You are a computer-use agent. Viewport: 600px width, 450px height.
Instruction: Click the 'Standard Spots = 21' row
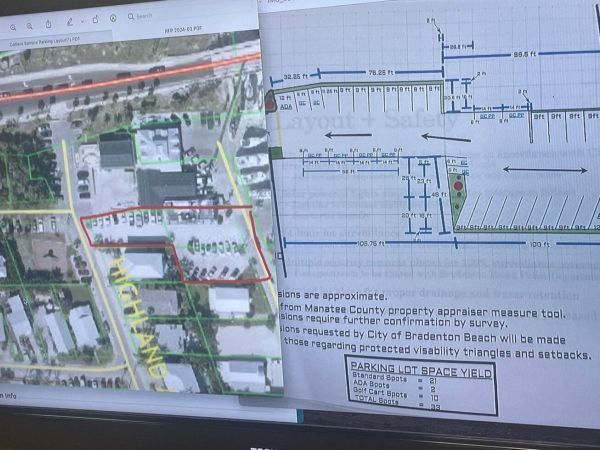click(x=394, y=379)
